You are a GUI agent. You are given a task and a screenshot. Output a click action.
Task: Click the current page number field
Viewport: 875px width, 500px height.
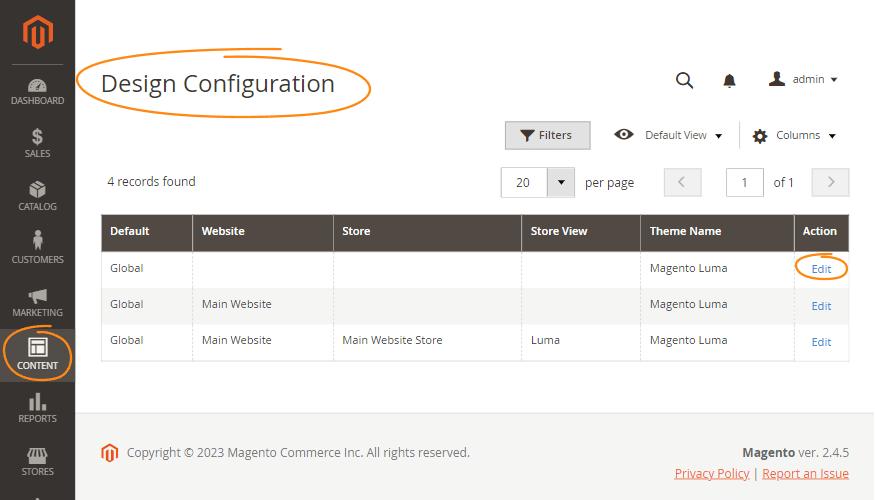pyautogui.click(x=744, y=182)
